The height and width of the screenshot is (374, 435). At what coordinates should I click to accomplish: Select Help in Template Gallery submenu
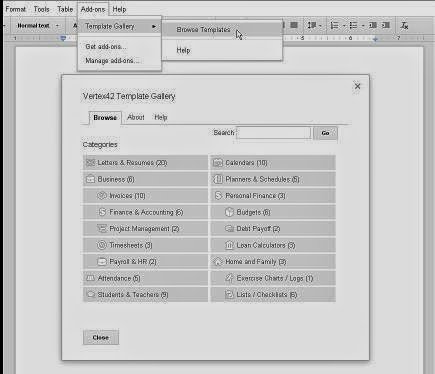(x=222, y=50)
